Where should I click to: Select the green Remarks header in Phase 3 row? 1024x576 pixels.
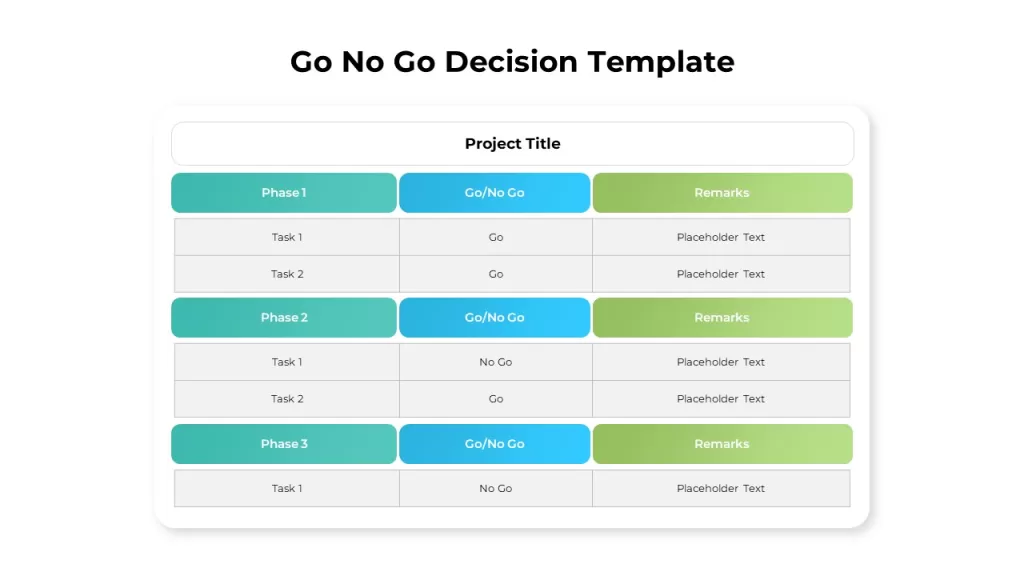pyautogui.click(x=722, y=444)
